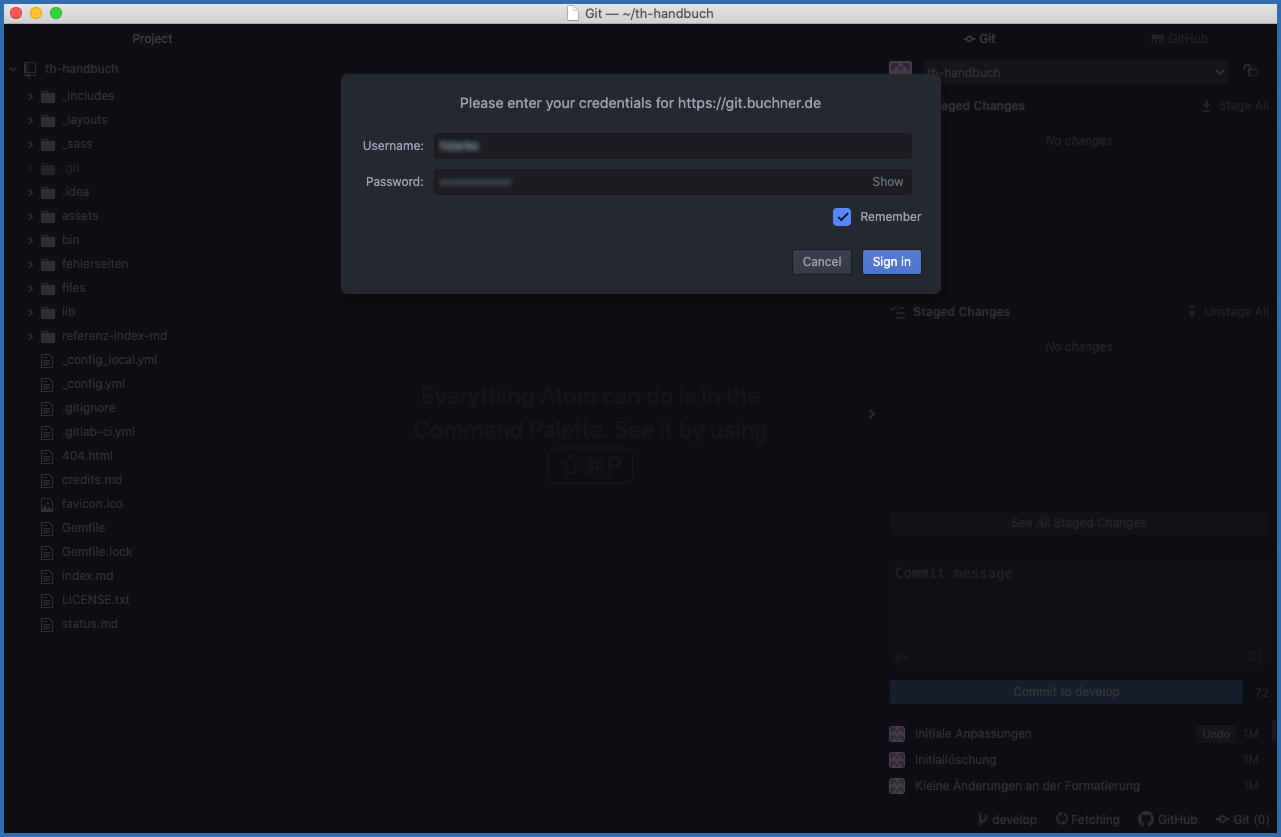Click the expand commit message editor icon
This screenshot has height=837, width=1281.
[1255, 656]
